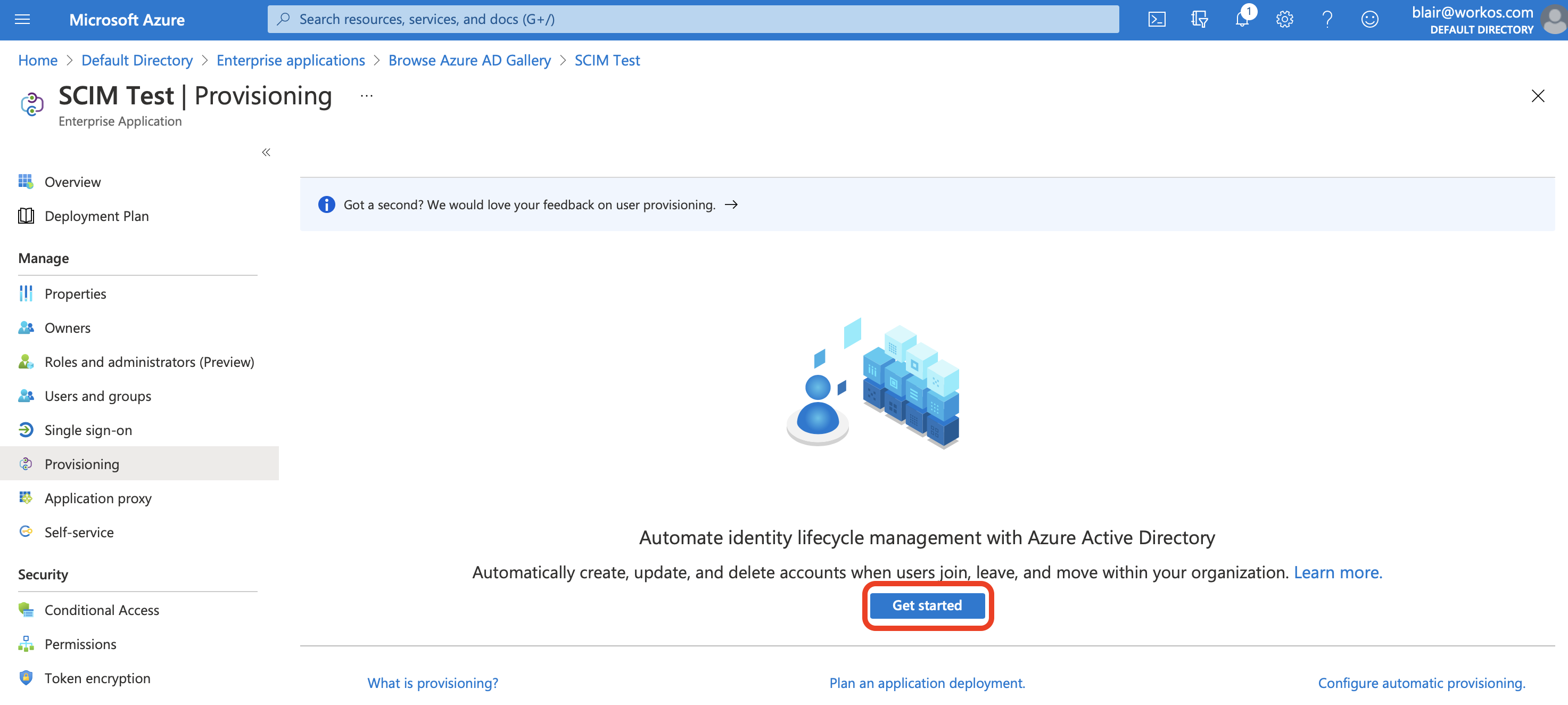The image size is (1568, 705).
Task: Click the Microsoft Azure logo text
Action: point(127,20)
